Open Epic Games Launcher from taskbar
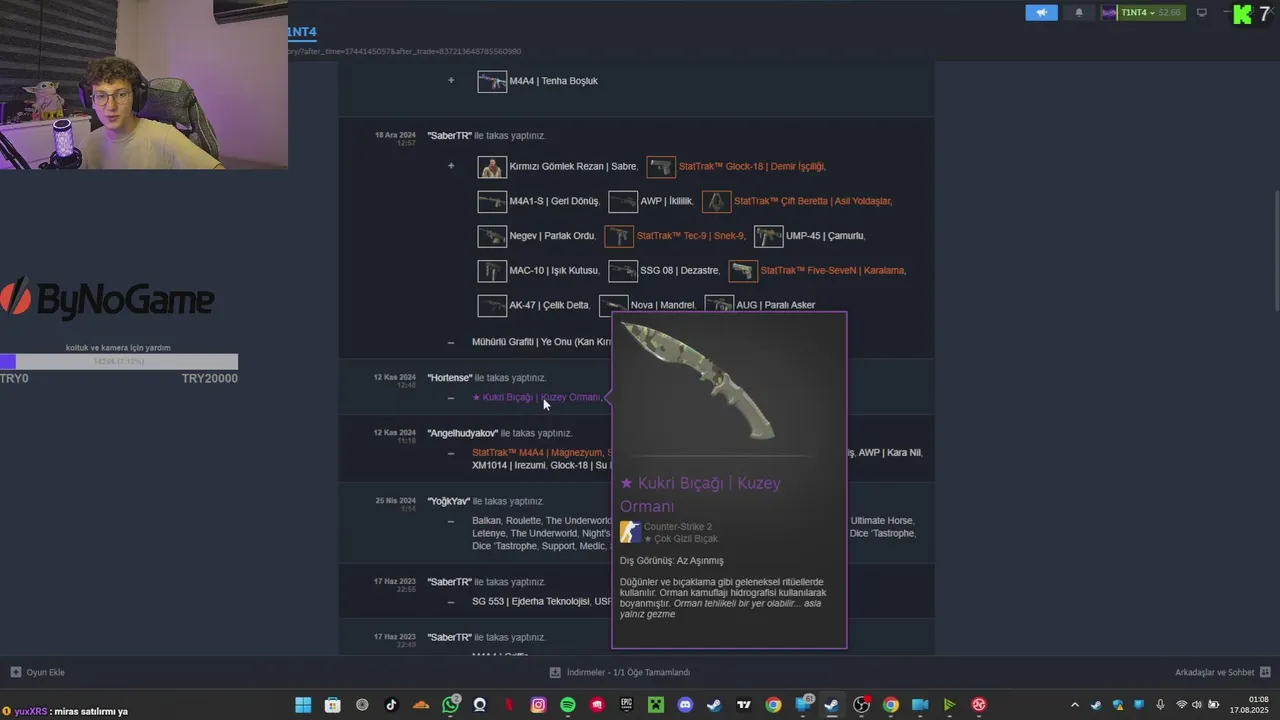 627,705
